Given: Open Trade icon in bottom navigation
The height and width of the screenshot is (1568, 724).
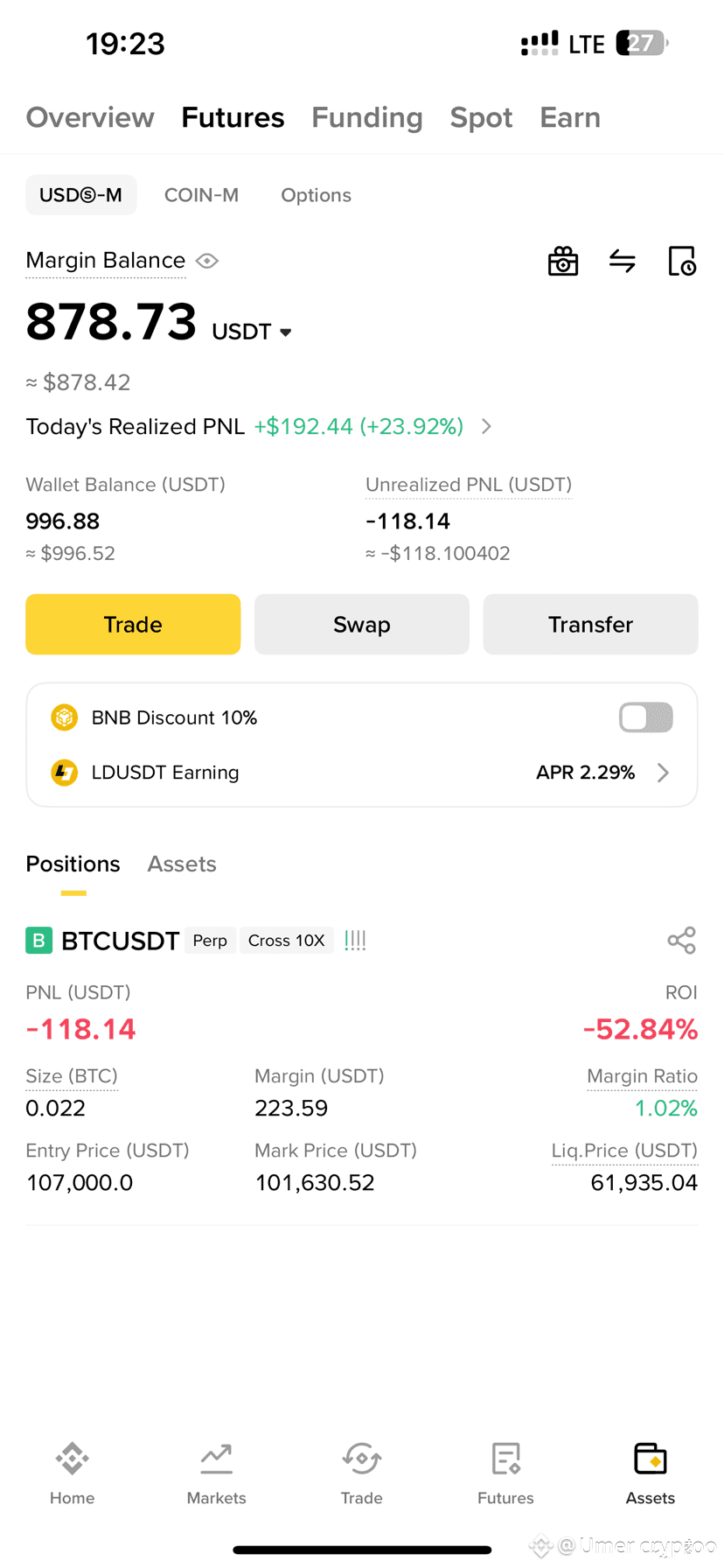Looking at the screenshot, I should pyautogui.click(x=361, y=1474).
